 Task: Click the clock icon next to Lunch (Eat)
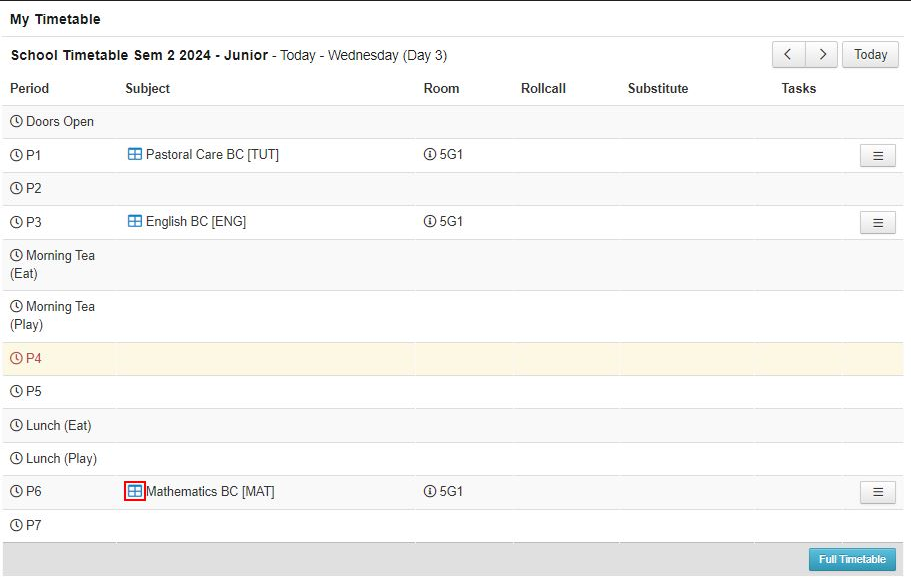16,426
